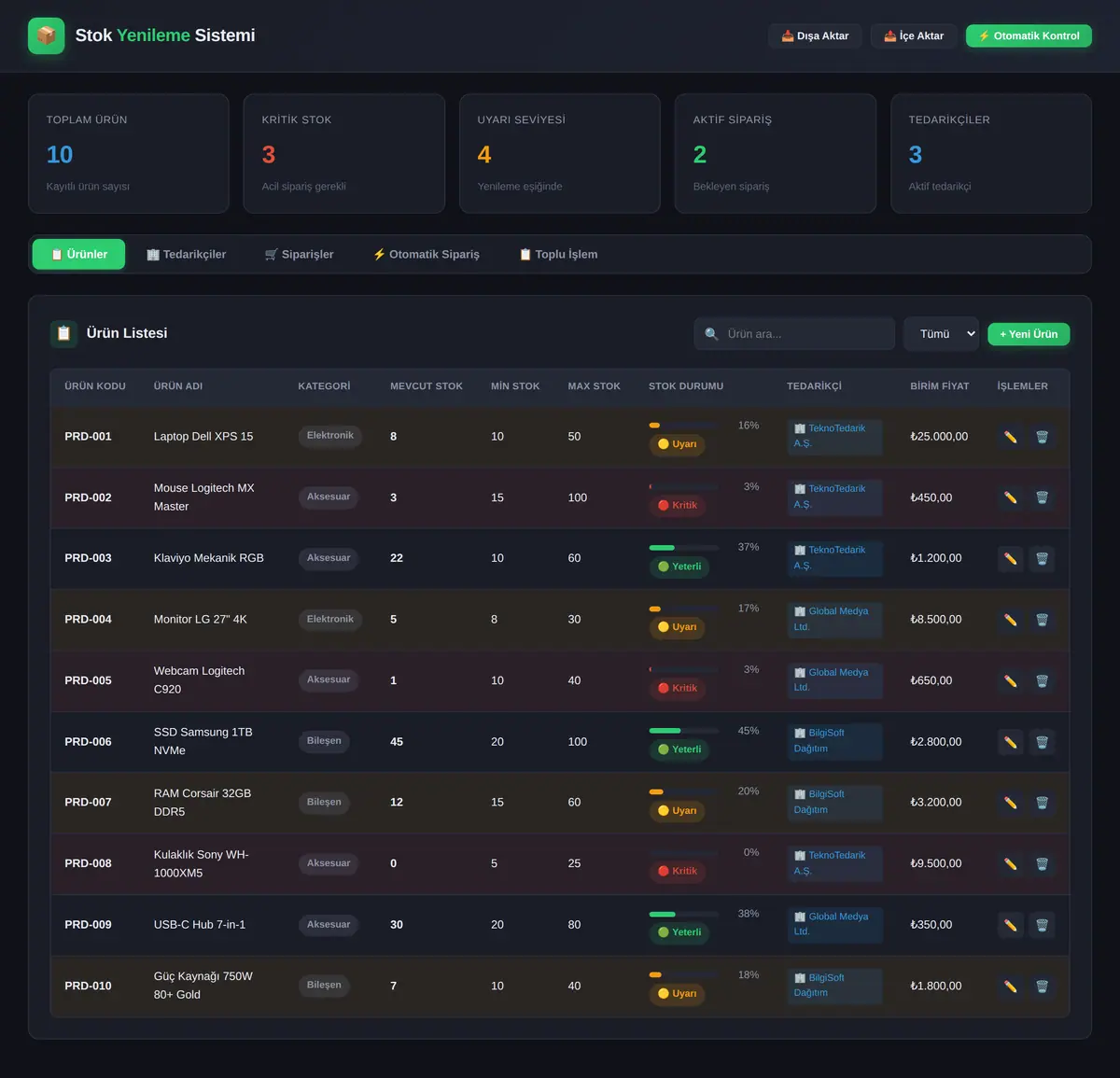Click the 45% stock bar for PRD-006
1120x1078 pixels.
(x=684, y=731)
